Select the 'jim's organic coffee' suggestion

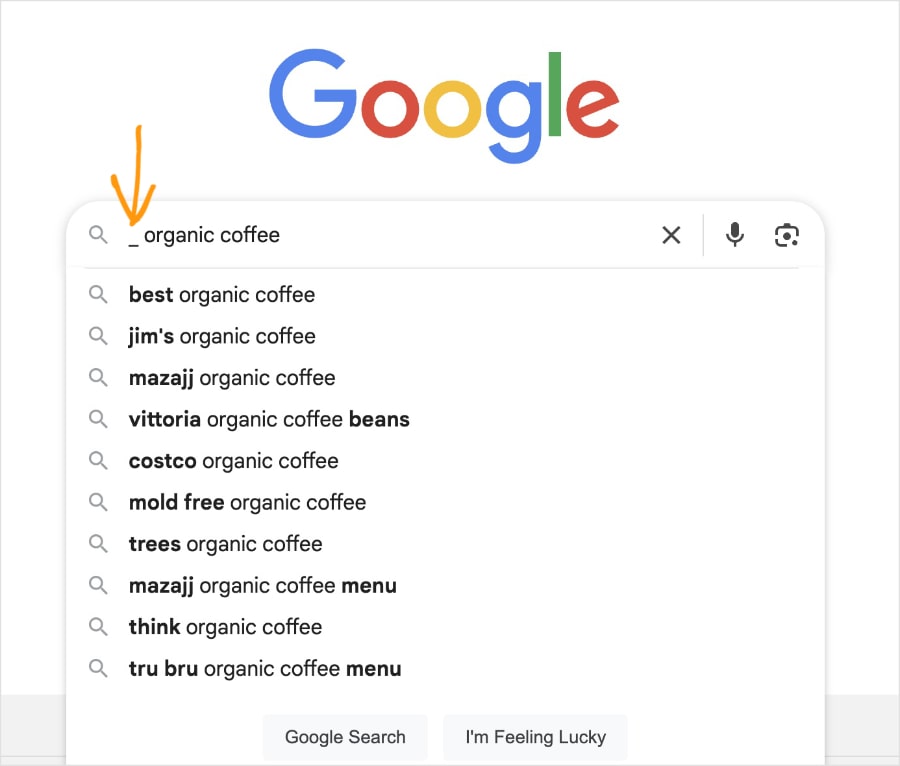tap(221, 336)
